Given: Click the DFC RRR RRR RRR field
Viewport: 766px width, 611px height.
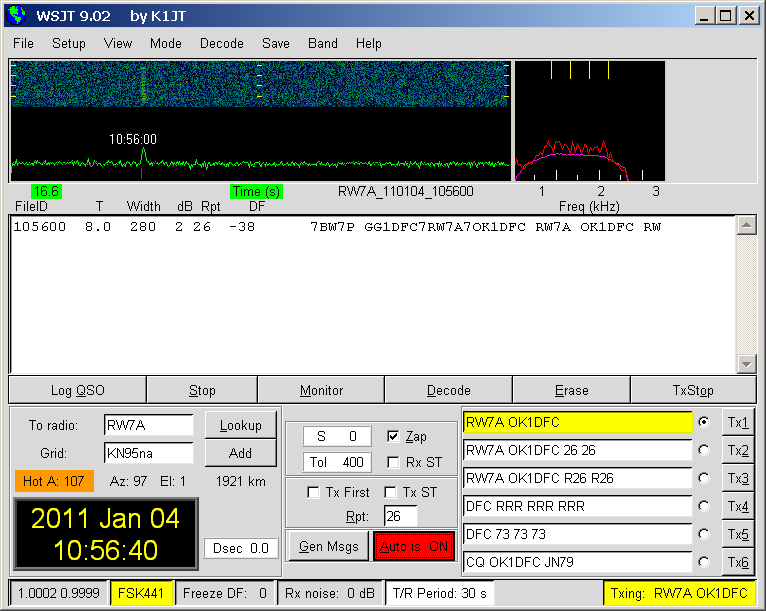Looking at the screenshot, I should (577, 506).
